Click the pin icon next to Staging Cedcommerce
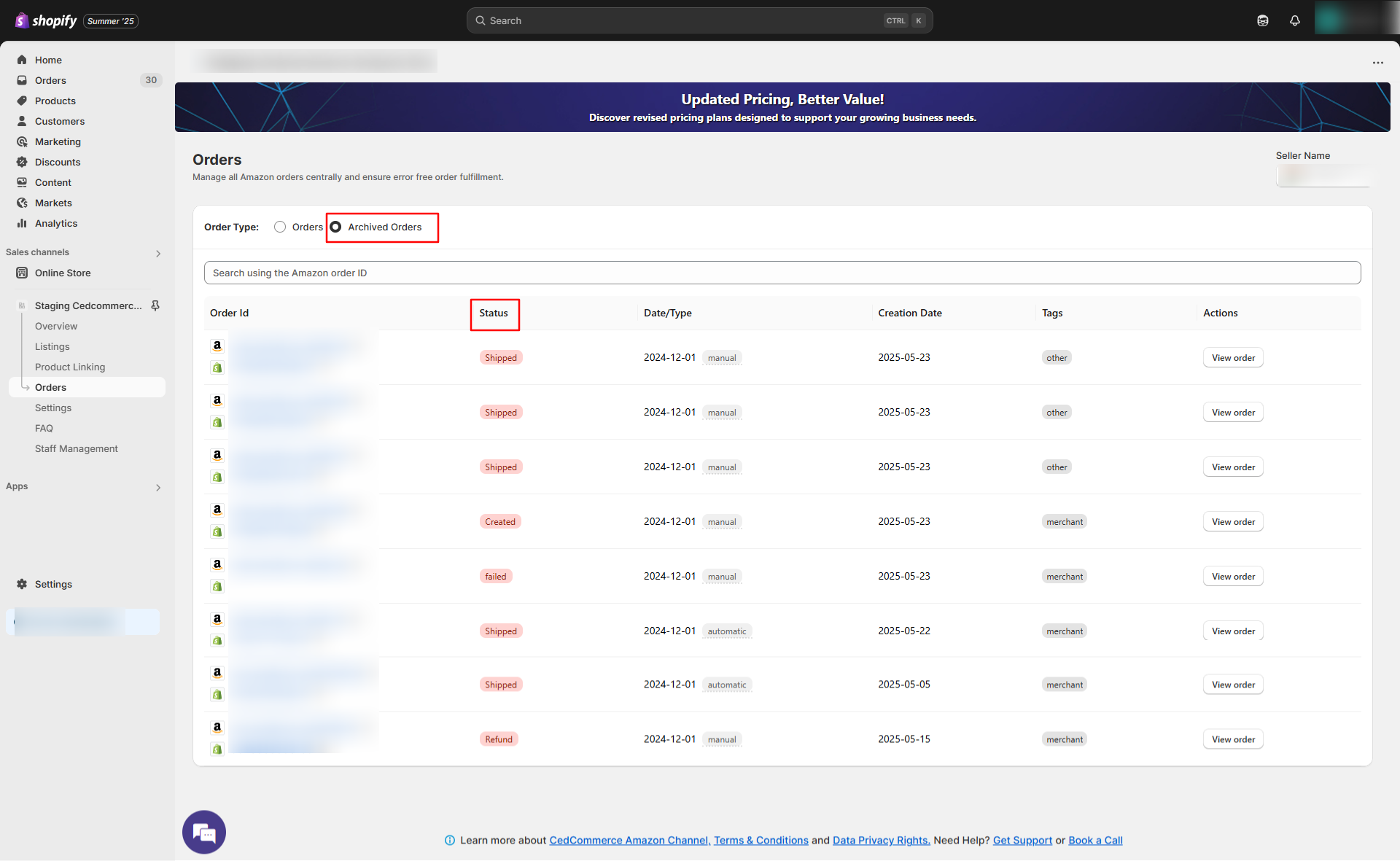1400x861 pixels. point(155,305)
